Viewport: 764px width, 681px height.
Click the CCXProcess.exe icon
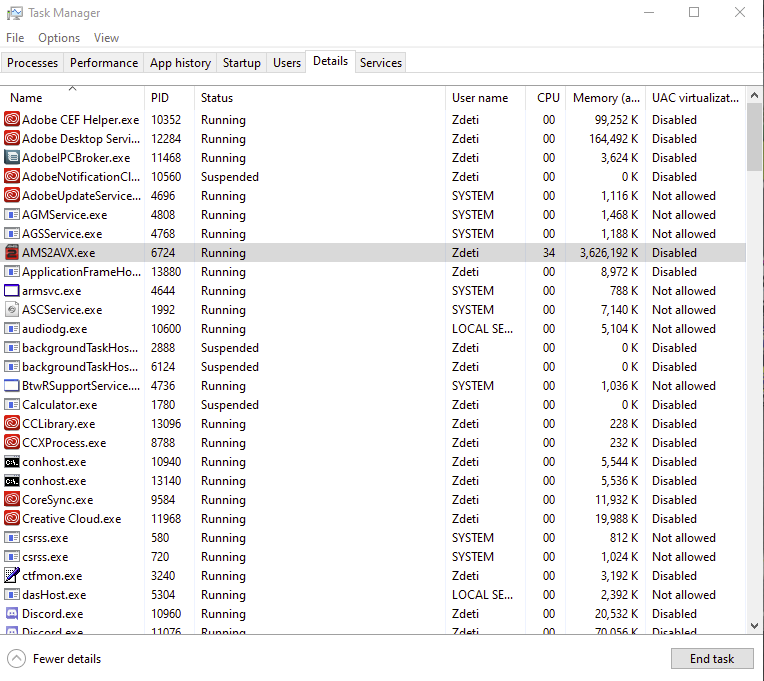point(12,442)
